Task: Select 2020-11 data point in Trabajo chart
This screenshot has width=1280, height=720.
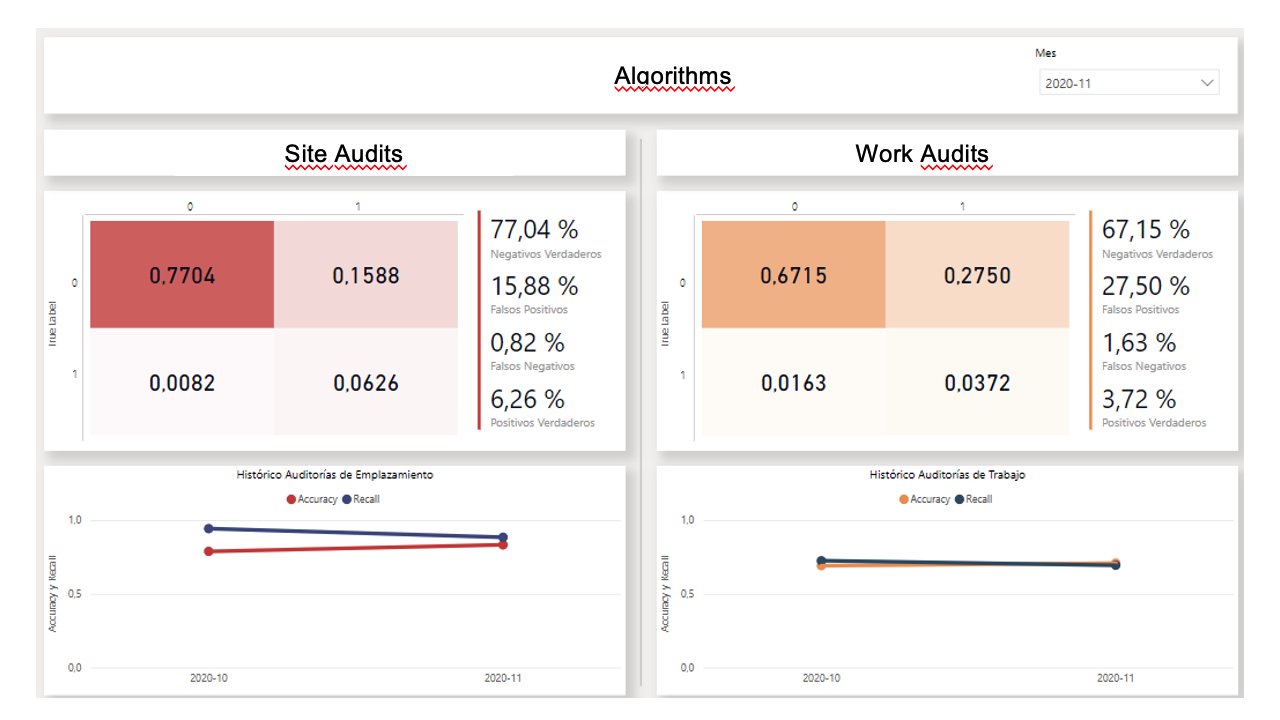Action: tap(1115, 564)
